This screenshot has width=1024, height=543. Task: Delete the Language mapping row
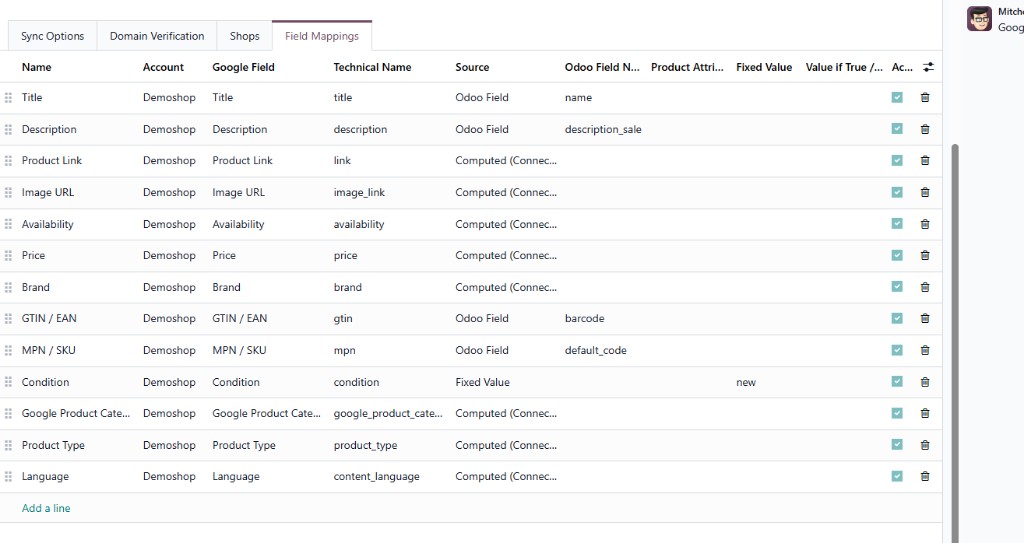click(925, 476)
